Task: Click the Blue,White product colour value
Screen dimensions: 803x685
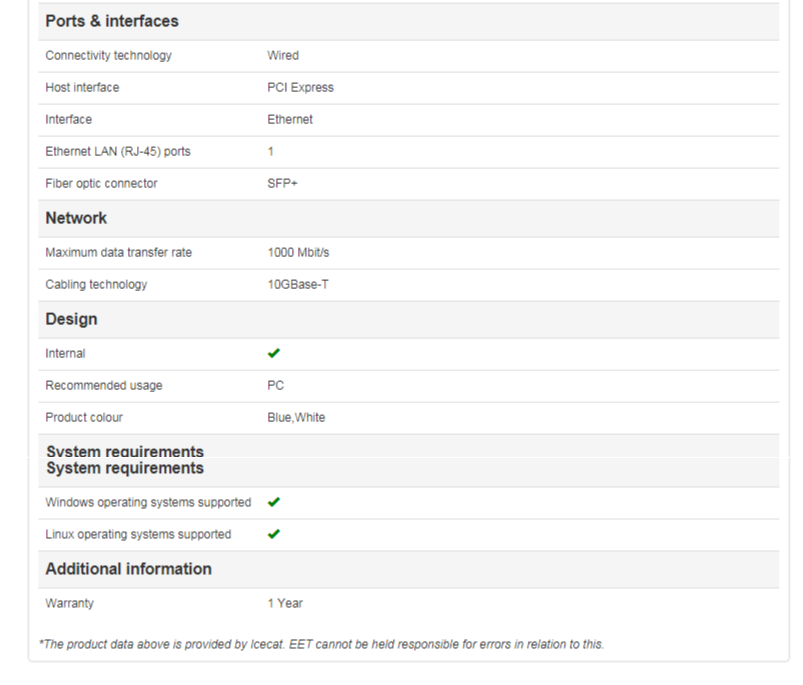Action: pyautogui.click(x=296, y=417)
